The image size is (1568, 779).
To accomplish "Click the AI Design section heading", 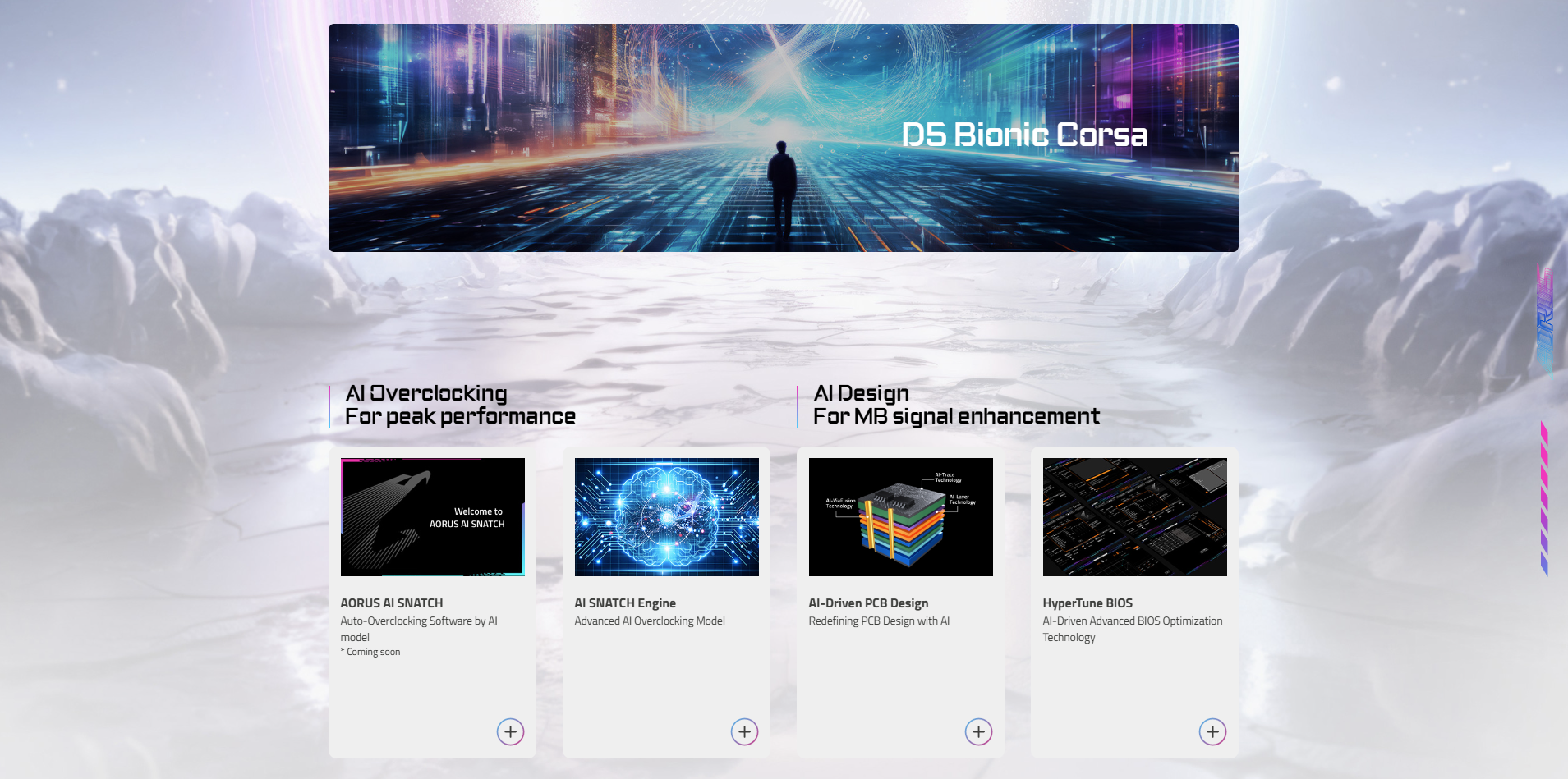I will coord(956,405).
